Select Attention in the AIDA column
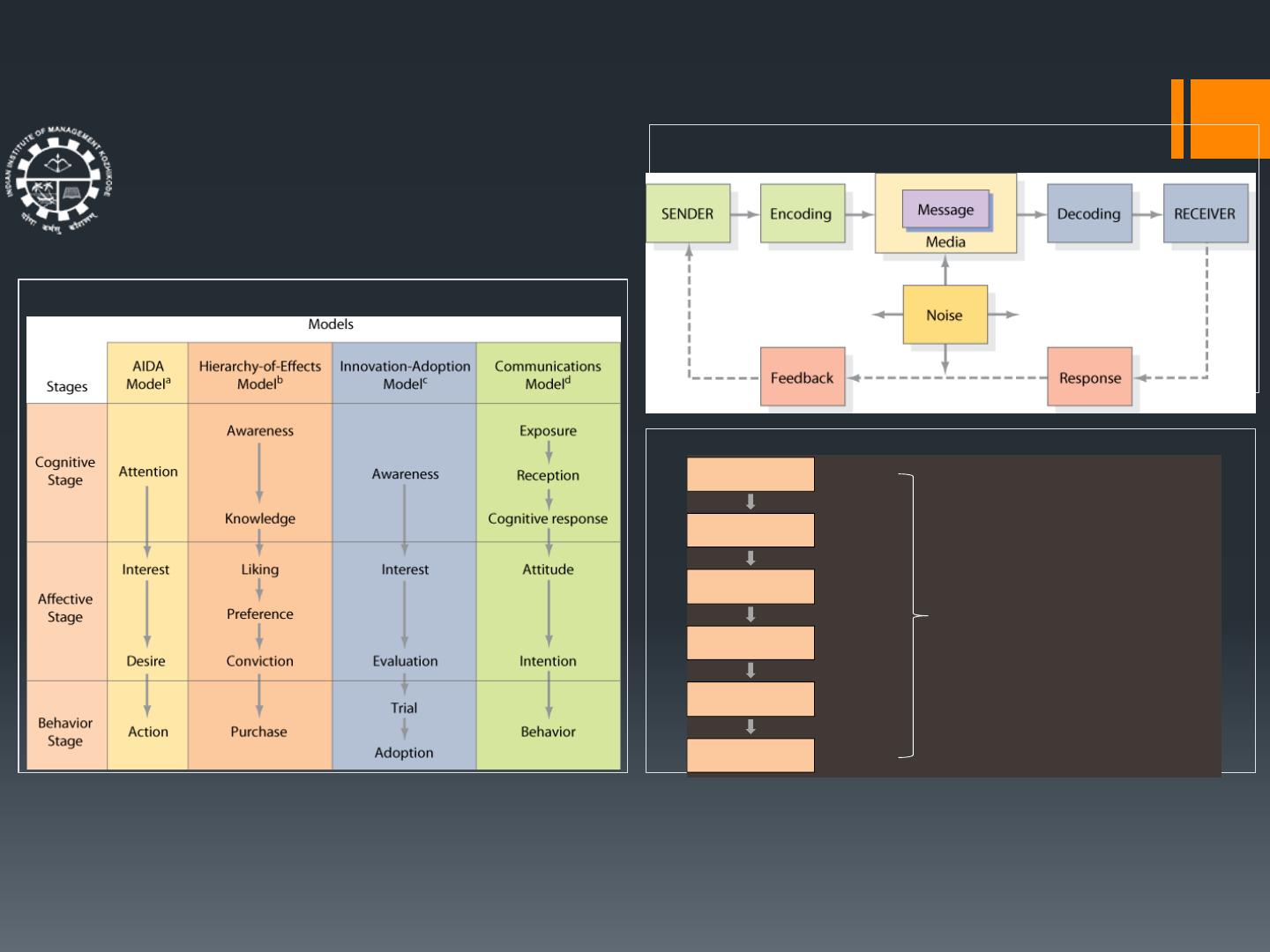The height and width of the screenshot is (952, 1270). (148, 472)
